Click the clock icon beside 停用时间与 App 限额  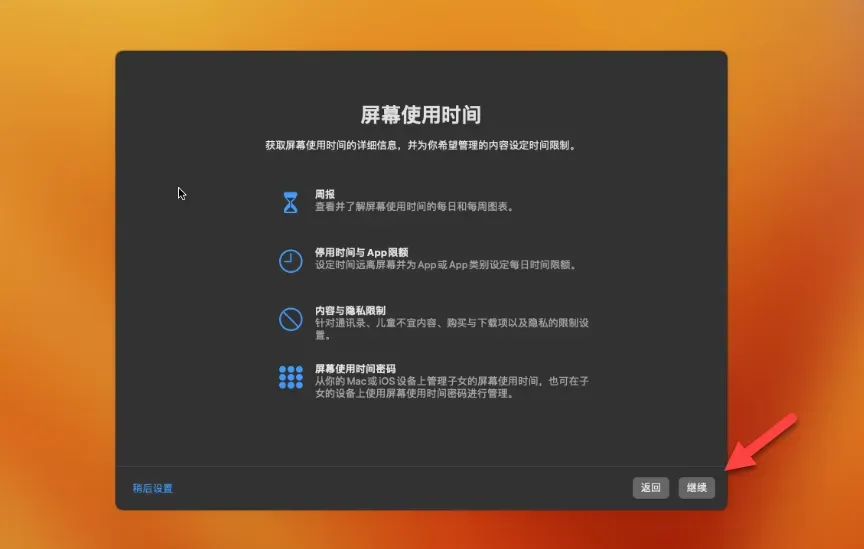290,261
